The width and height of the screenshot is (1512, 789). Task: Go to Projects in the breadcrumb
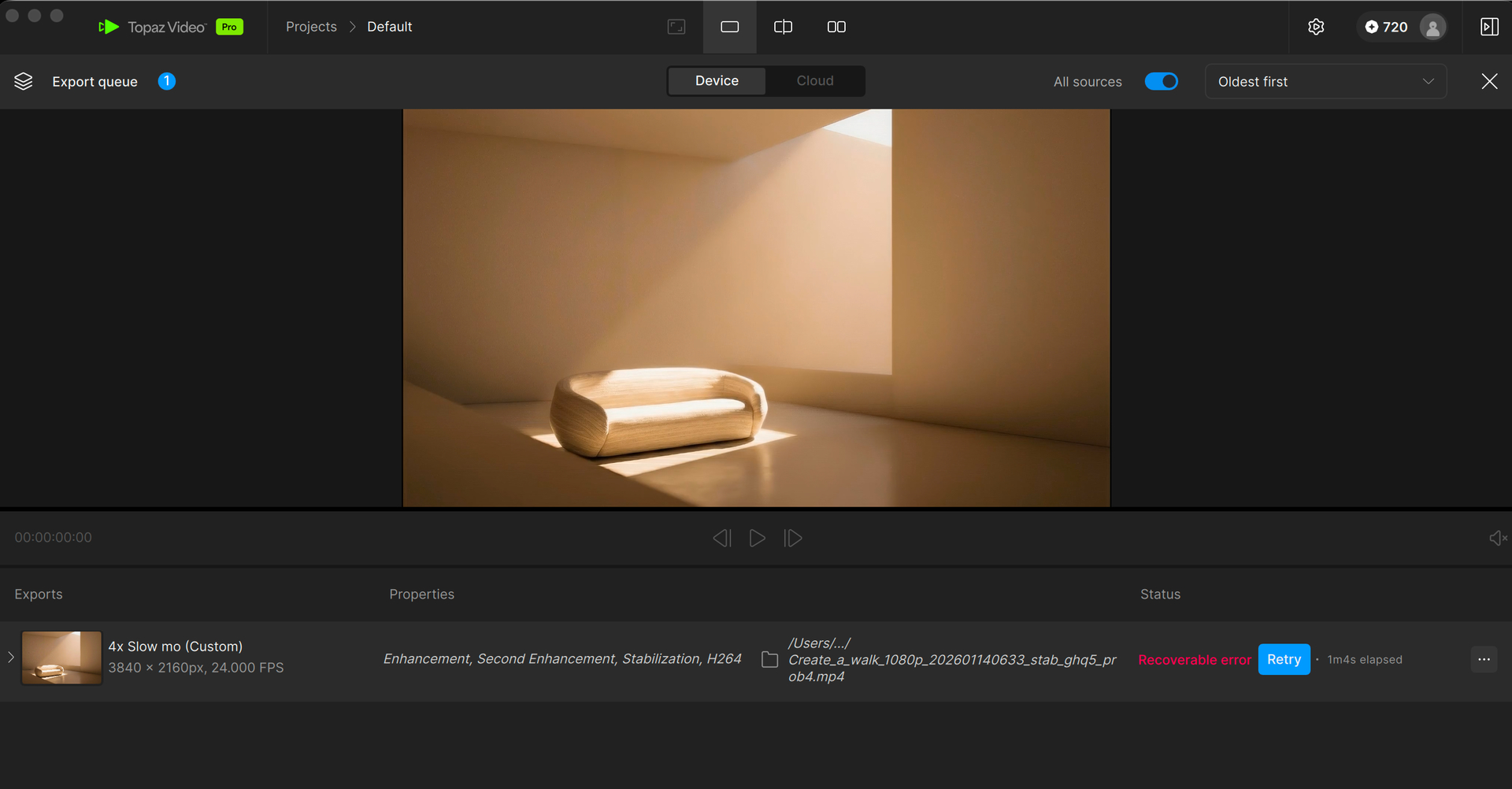click(x=311, y=27)
